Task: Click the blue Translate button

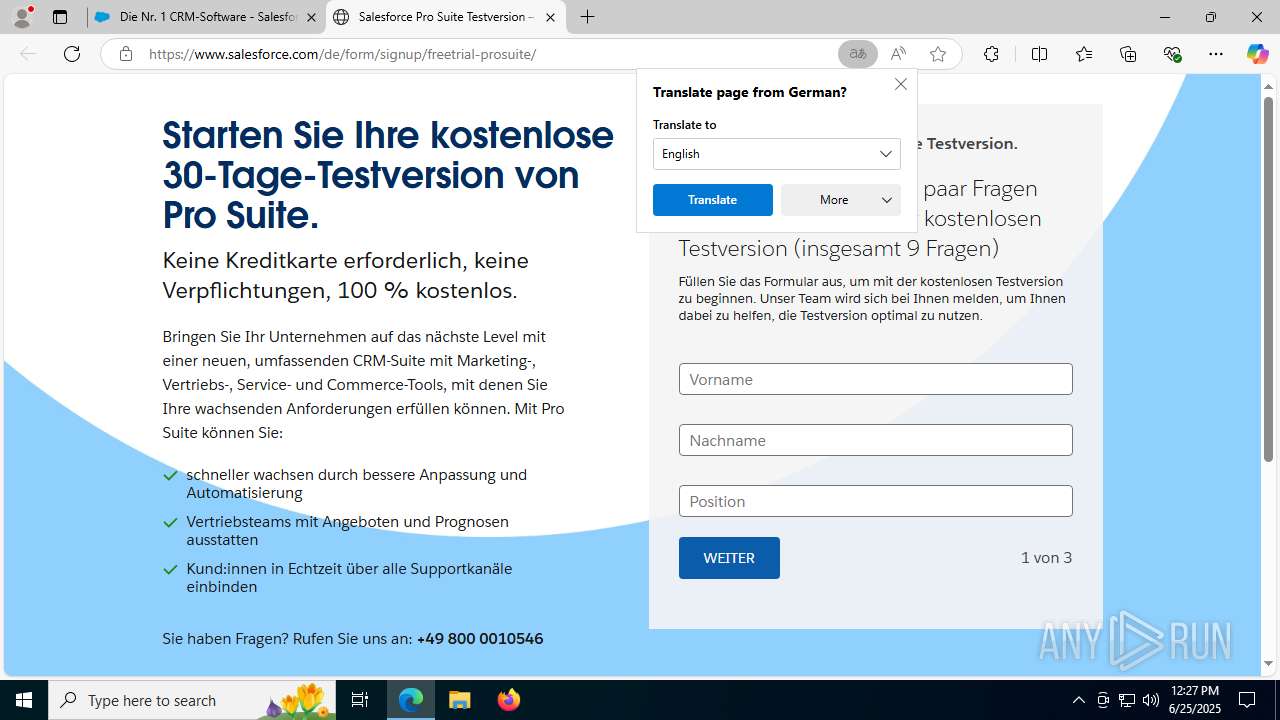Action: coord(713,200)
